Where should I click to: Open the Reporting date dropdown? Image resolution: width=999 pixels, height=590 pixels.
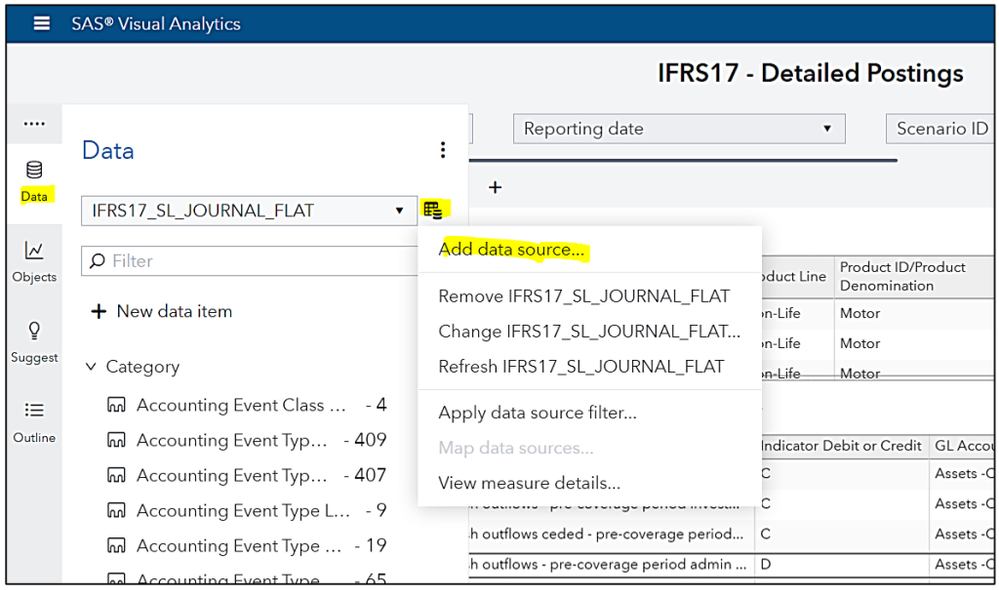(678, 129)
